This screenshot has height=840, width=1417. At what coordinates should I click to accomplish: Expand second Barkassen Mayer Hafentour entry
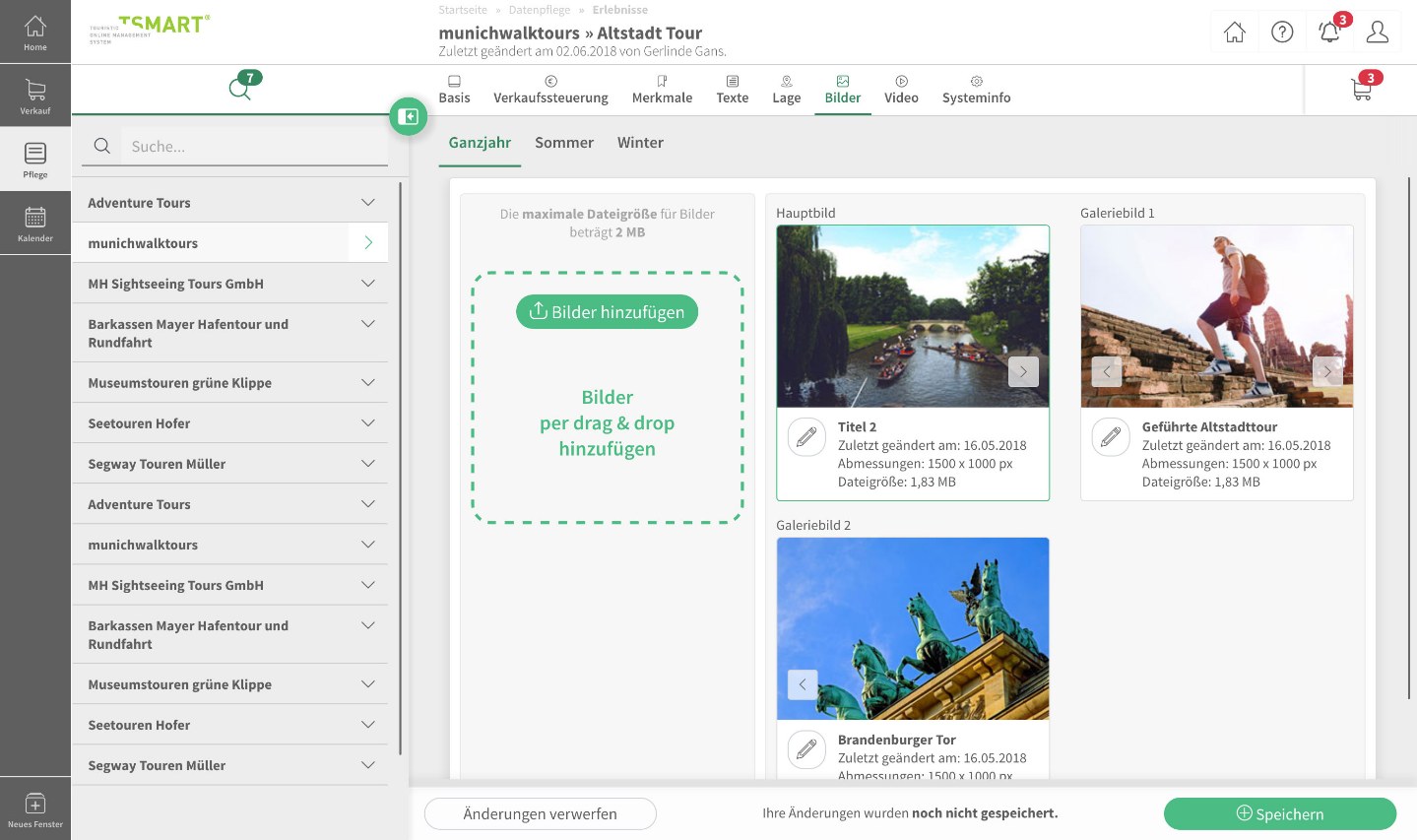(x=368, y=625)
